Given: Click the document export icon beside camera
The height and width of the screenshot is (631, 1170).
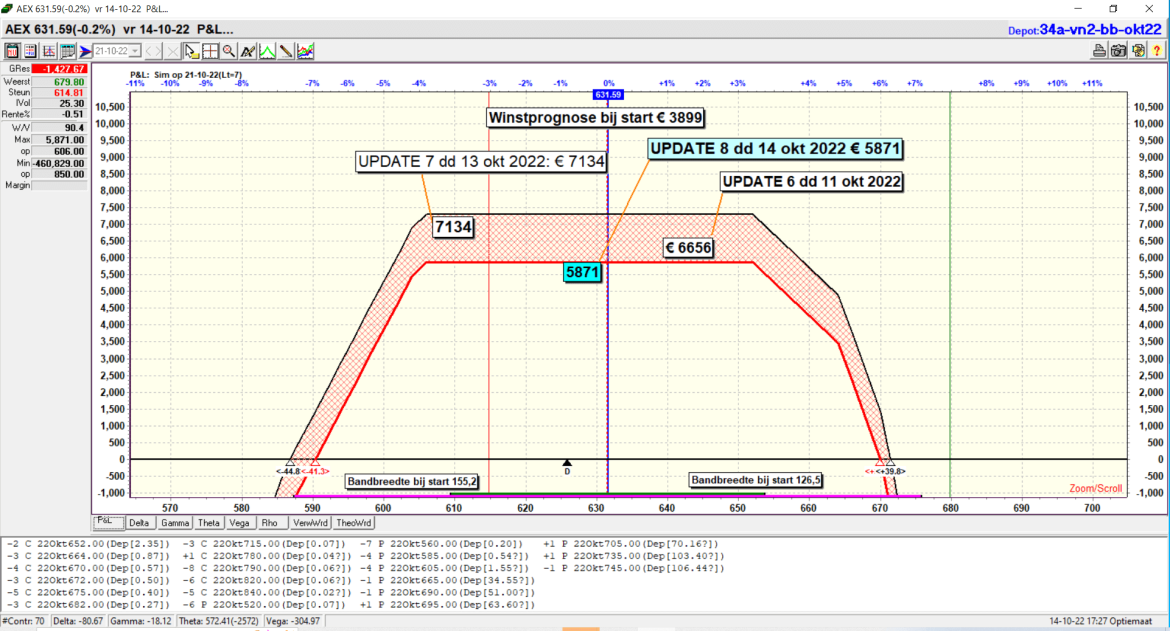Looking at the screenshot, I should pyautogui.click(x=1137, y=51).
